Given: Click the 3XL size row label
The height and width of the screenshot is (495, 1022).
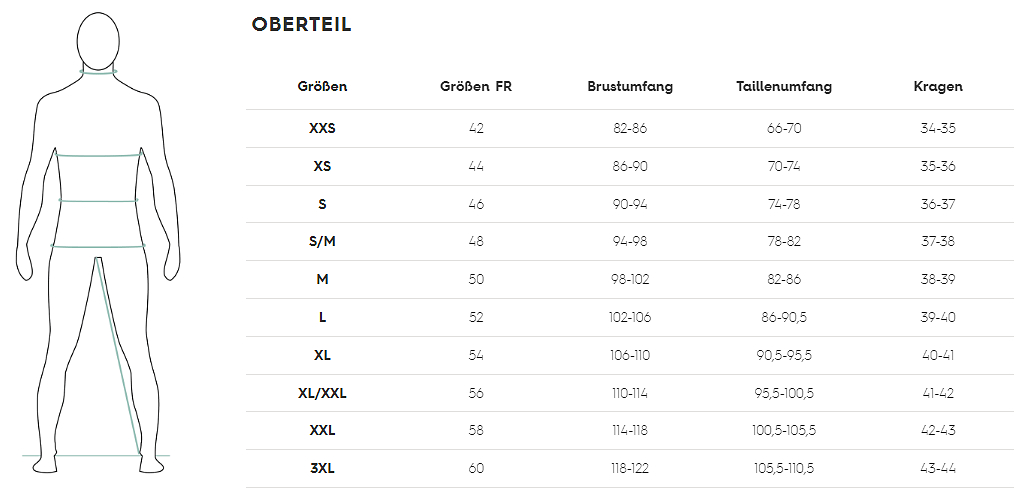Looking at the screenshot, I should (x=323, y=468).
